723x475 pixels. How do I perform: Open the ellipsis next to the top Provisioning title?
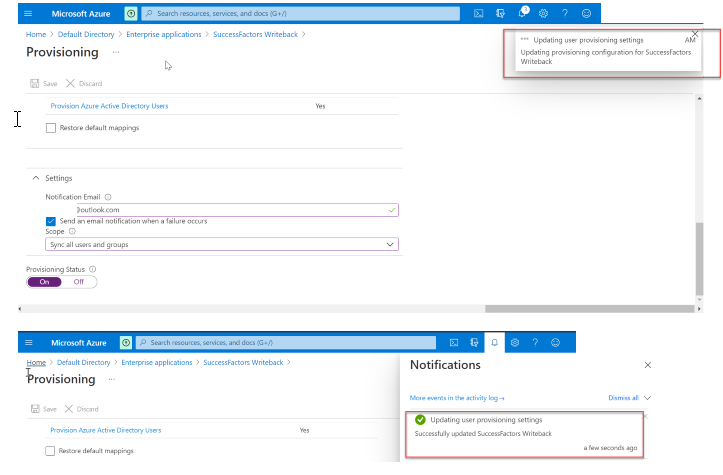pyautogui.click(x=116, y=52)
